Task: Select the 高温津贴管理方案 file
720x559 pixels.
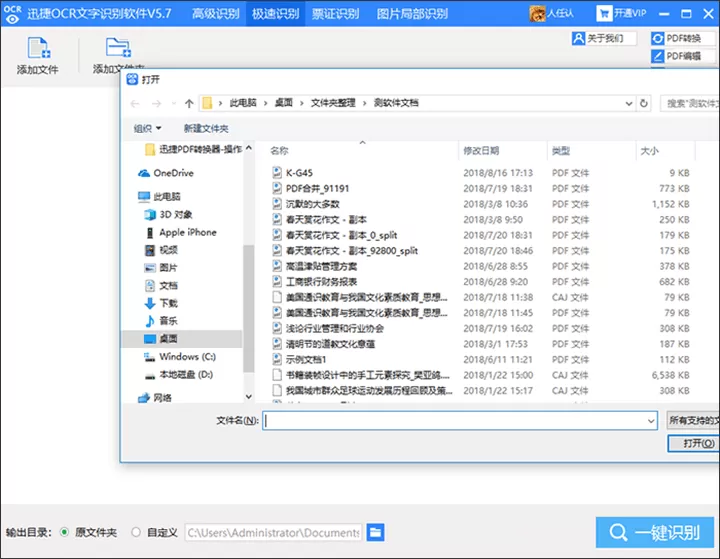Action: point(315,266)
